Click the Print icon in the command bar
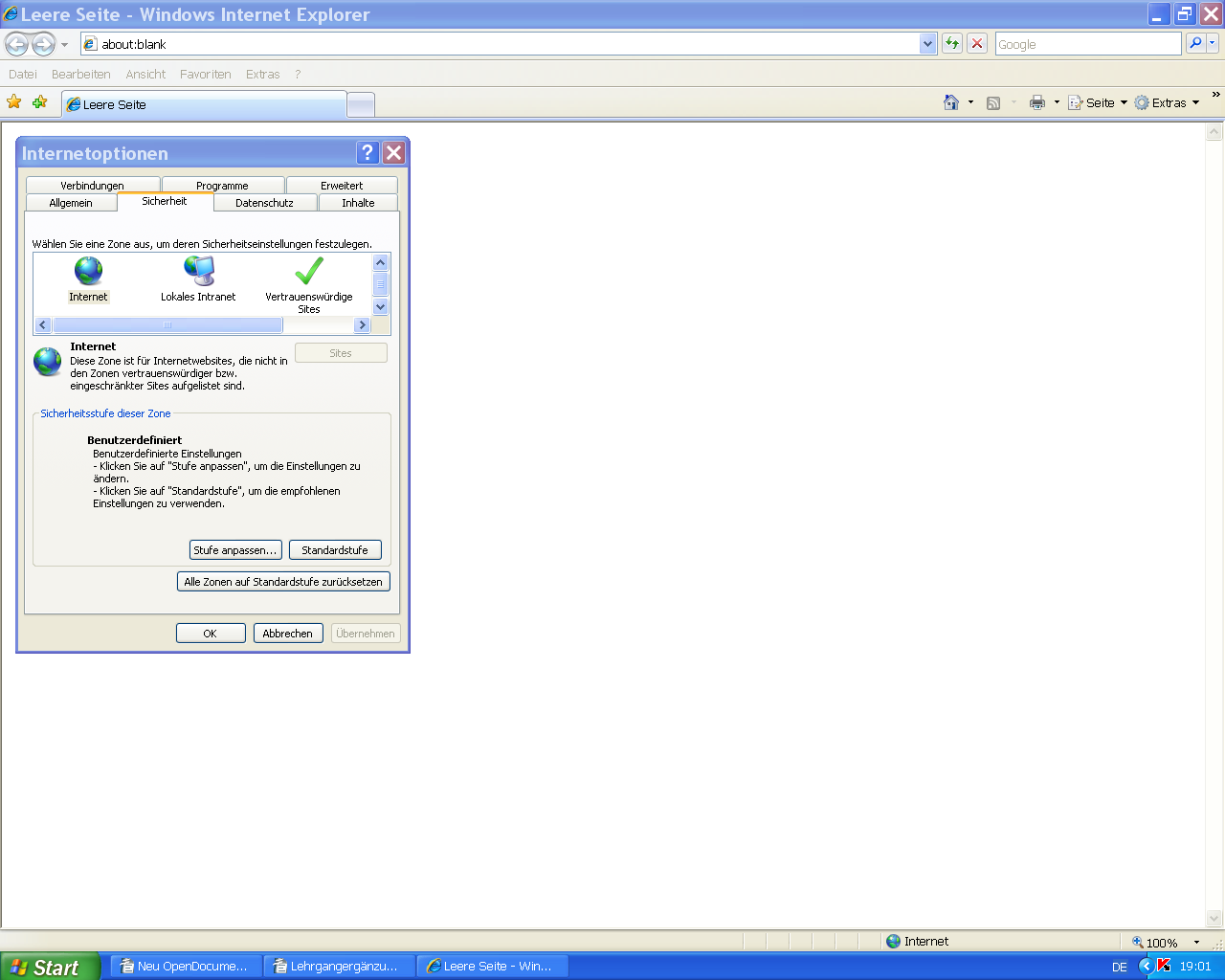Image resolution: width=1225 pixels, height=980 pixels. 1037,102
